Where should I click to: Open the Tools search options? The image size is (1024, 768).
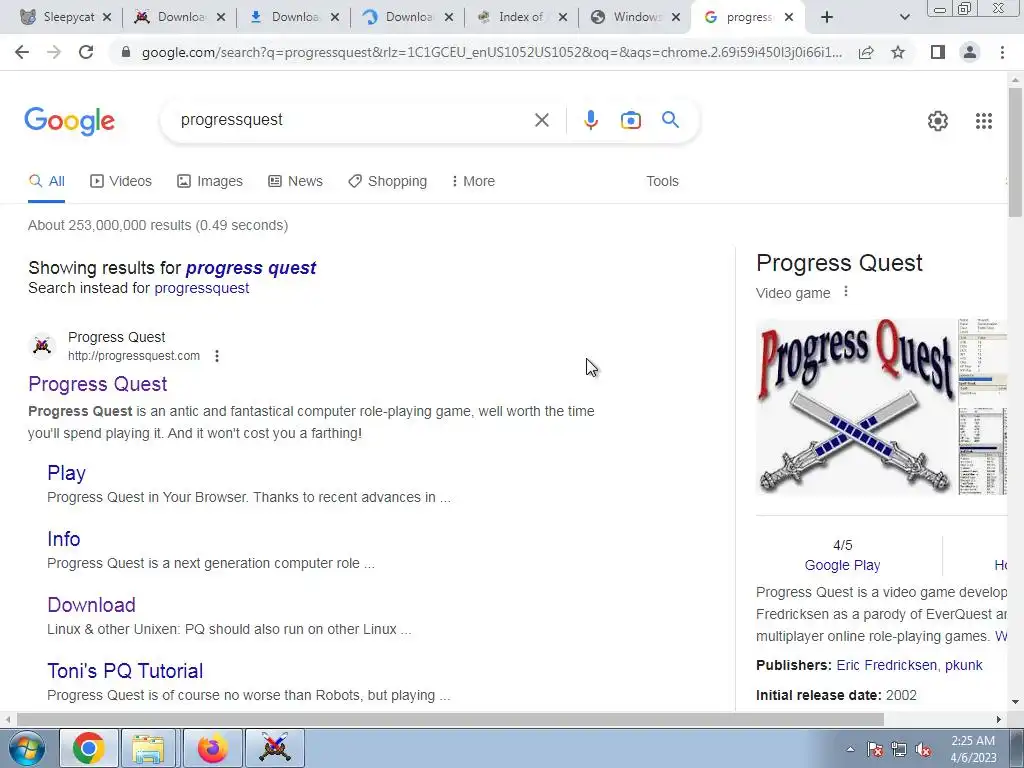pyautogui.click(x=662, y=182)
